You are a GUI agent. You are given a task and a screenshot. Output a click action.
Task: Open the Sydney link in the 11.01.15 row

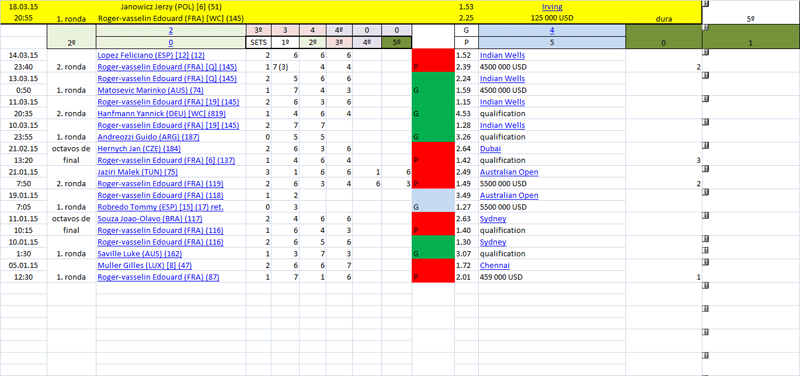click(493, 219)
